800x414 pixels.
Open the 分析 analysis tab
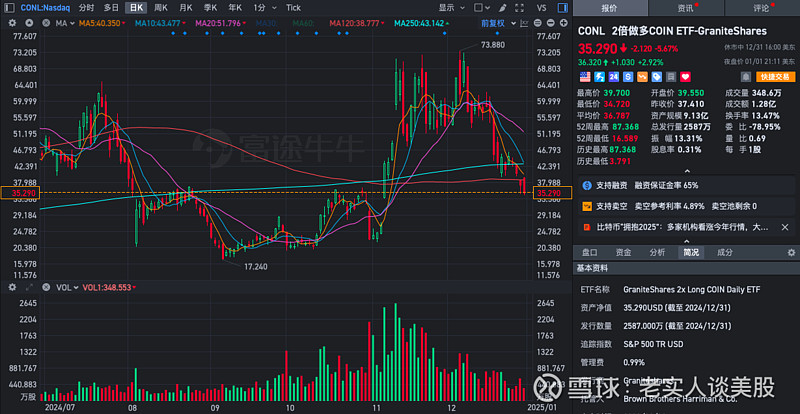(x=657, y=252)
